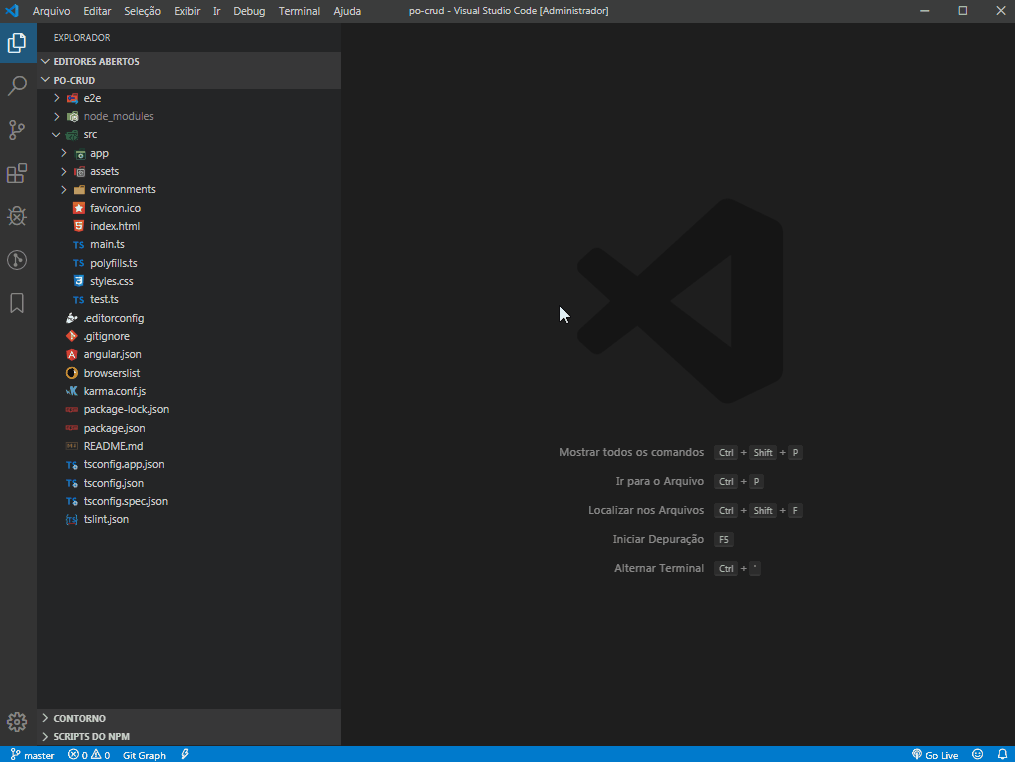
Task: Open the Explorer view in activity bar
Action: point(17,43)
